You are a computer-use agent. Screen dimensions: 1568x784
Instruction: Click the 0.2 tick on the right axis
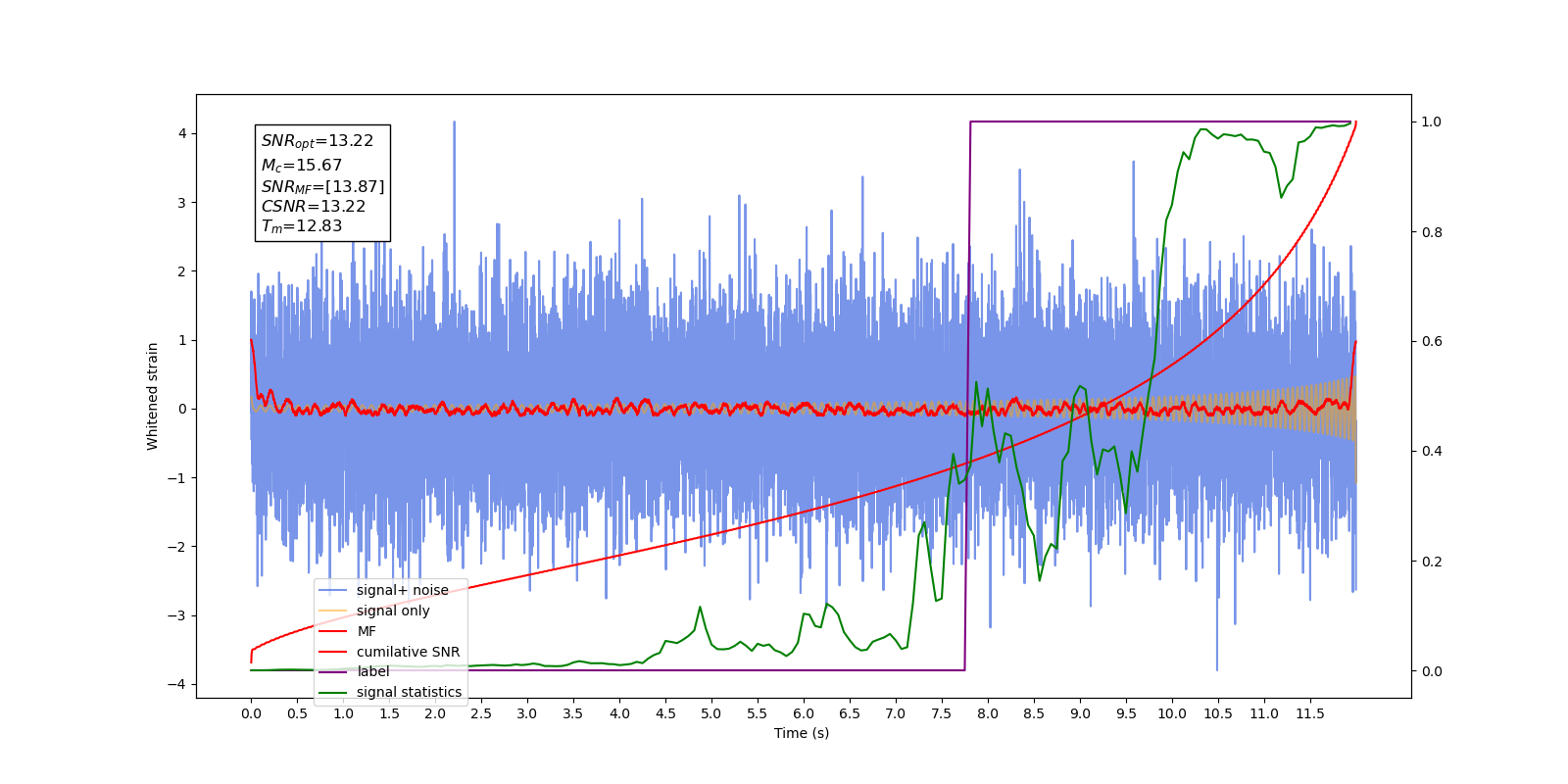click(x=1432, y=562)
